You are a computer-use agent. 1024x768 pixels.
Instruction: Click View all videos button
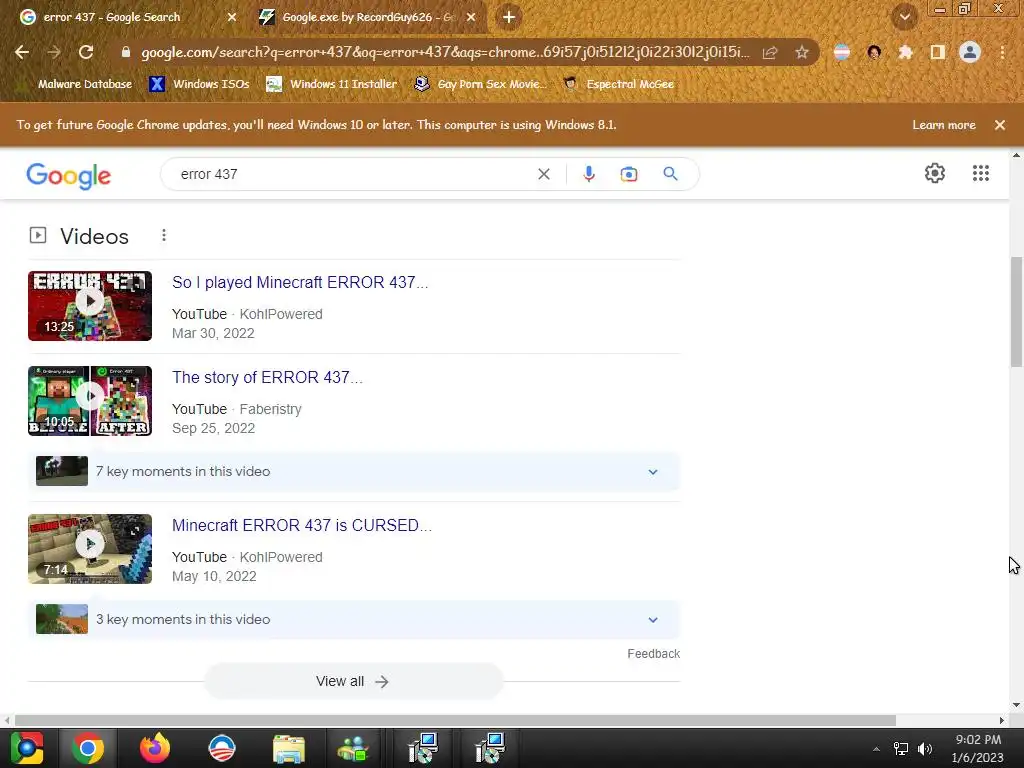353,681
